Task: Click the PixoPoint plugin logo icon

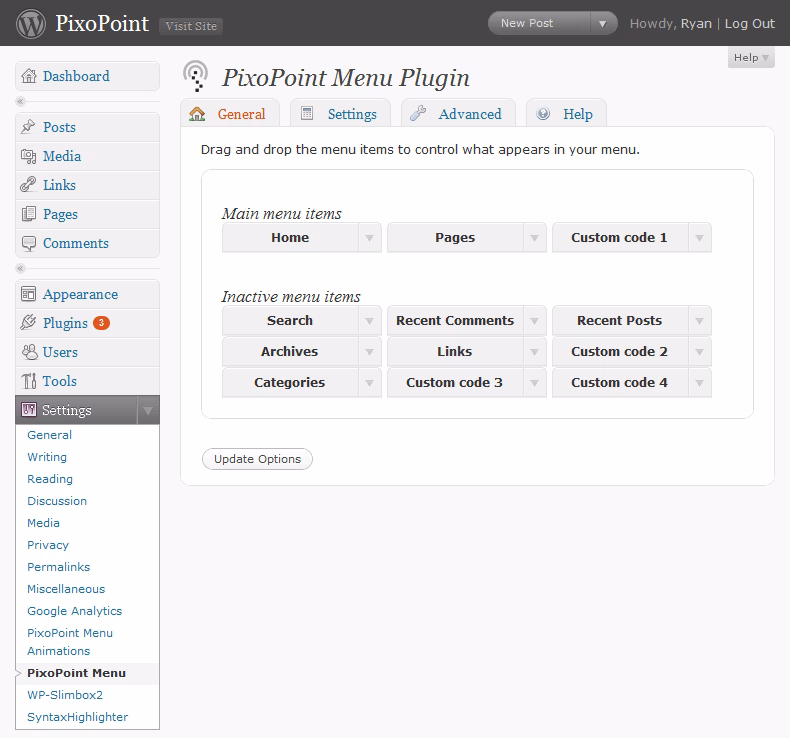Action: pyautogui.click(x=196, y=76)
